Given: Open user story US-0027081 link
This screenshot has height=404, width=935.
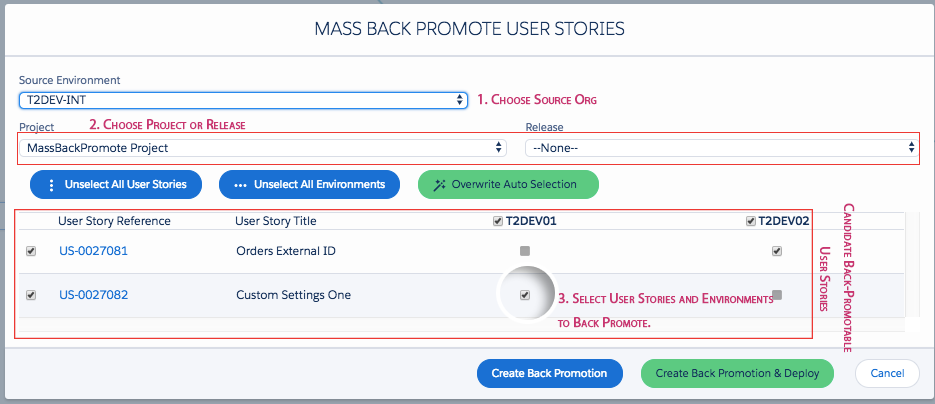Looking at the screenshot, I should coord(93,251).
